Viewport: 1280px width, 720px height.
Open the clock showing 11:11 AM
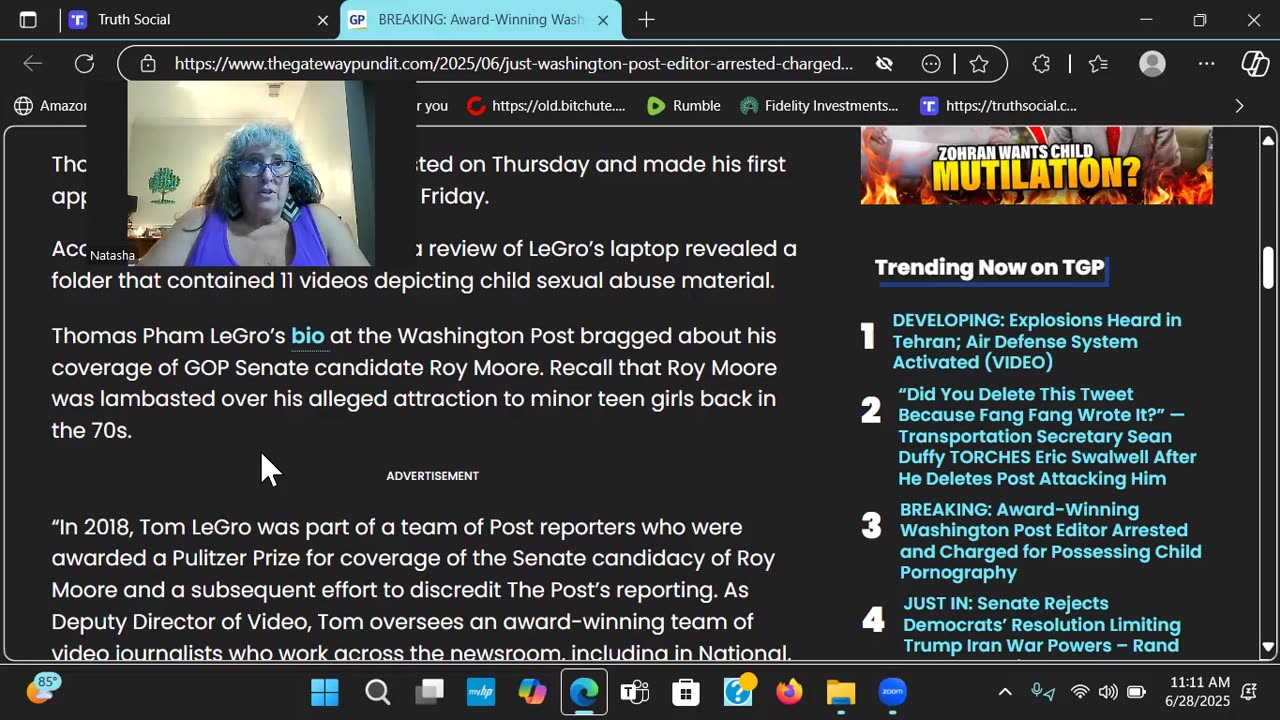point(1199,692)
